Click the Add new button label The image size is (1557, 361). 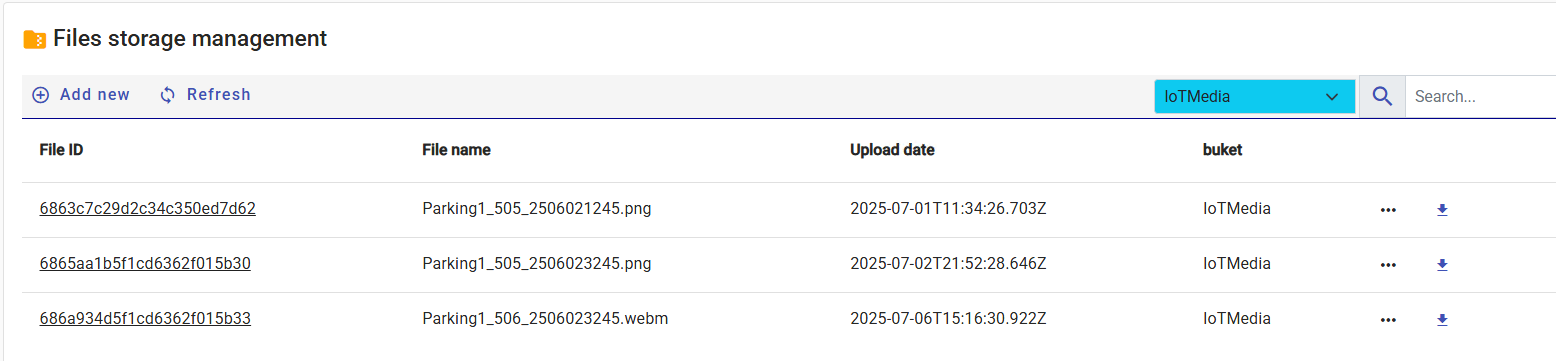pos(95,95)
